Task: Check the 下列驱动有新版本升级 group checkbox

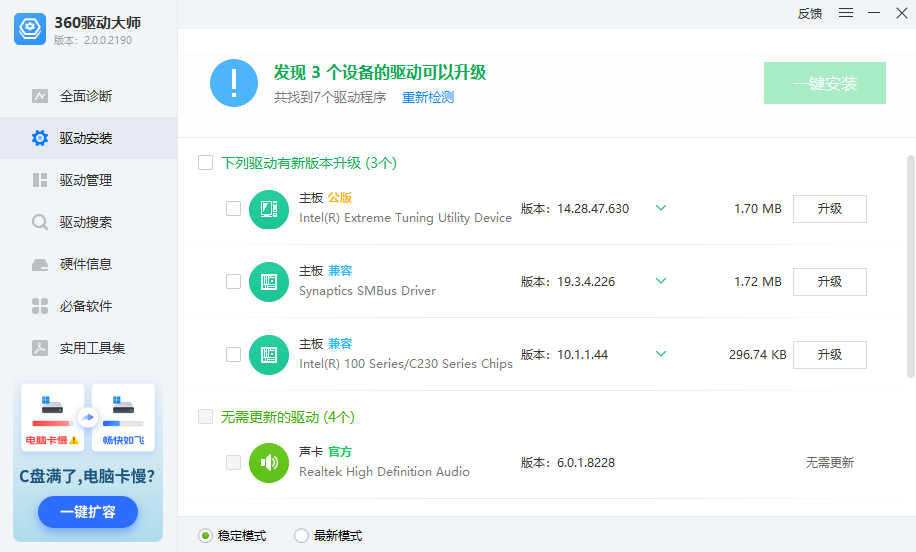Action: click(206, 162)
